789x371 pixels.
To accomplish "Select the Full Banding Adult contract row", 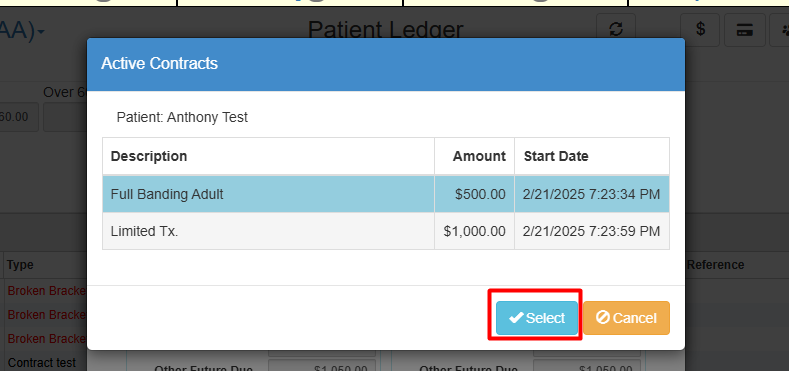I will tap(386, 194).
